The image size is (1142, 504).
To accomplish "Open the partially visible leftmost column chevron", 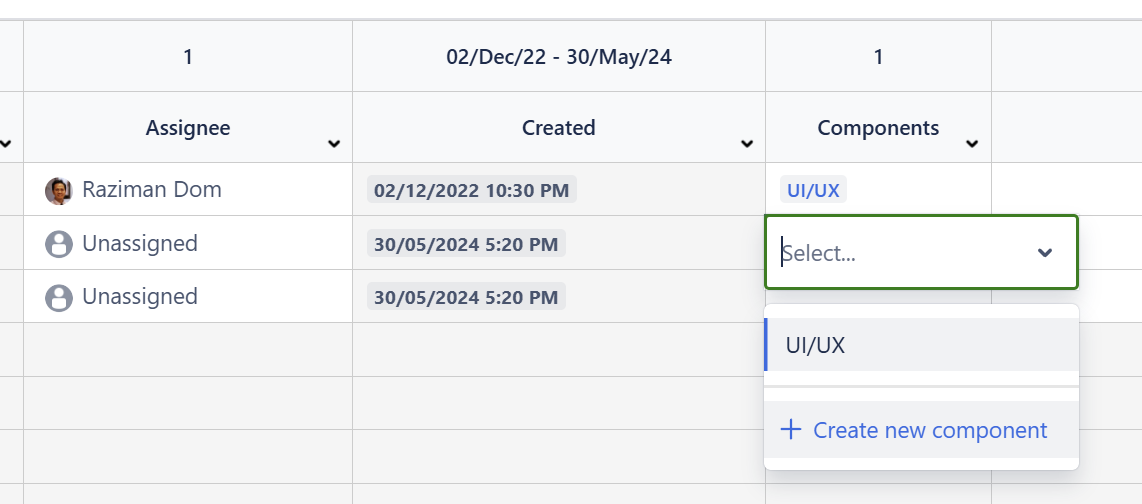I will 6,145.
